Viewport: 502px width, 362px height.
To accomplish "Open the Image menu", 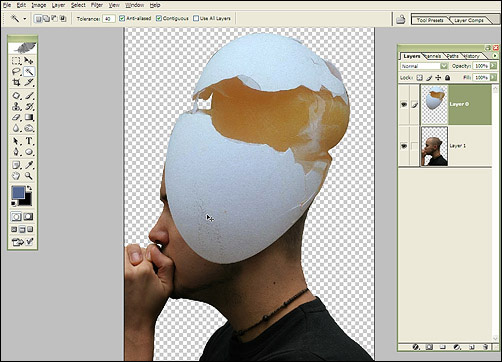I will tap(39, 5).
